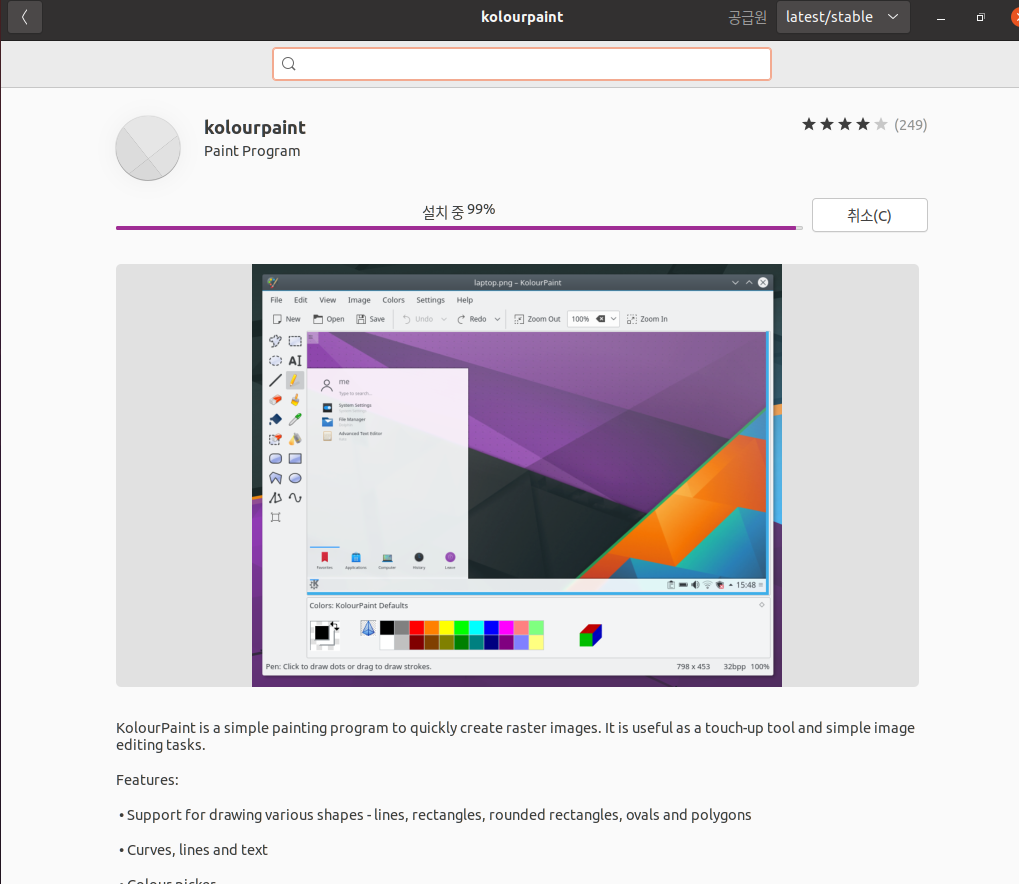The width and height of the screenshot is (1019, 884).
Task: Focus the search input field
Action: tap(522, 64)
